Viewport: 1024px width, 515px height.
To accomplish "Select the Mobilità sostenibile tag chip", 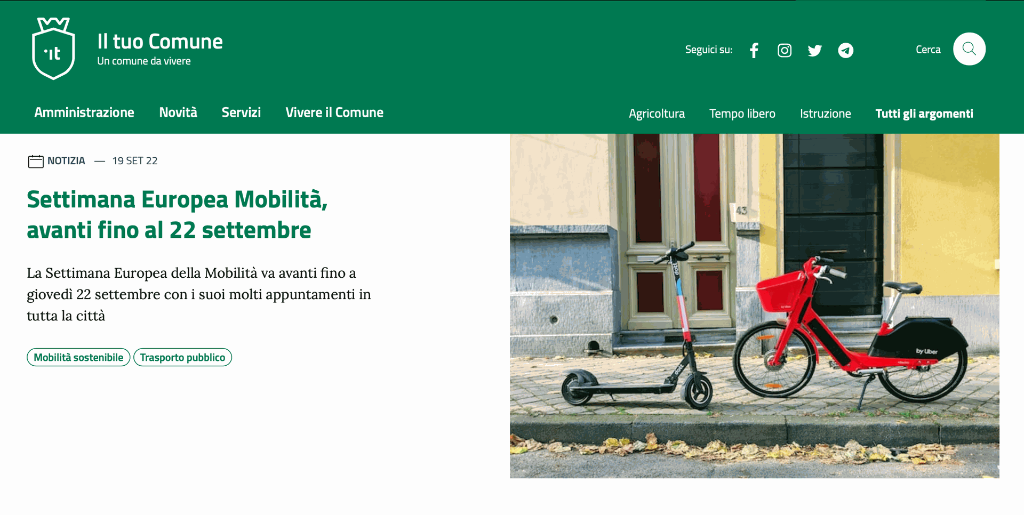I will 78,358.
